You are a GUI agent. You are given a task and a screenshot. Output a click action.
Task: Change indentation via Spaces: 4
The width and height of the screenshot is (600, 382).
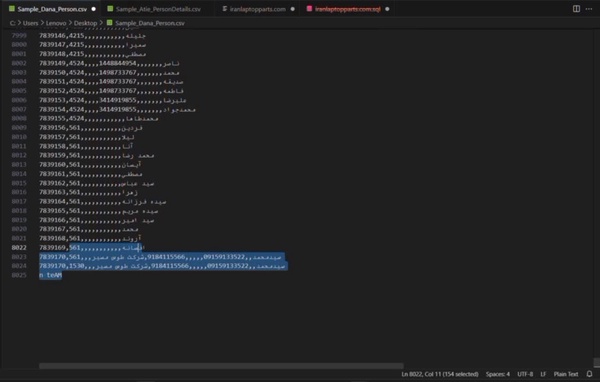(x=497, y=374)
